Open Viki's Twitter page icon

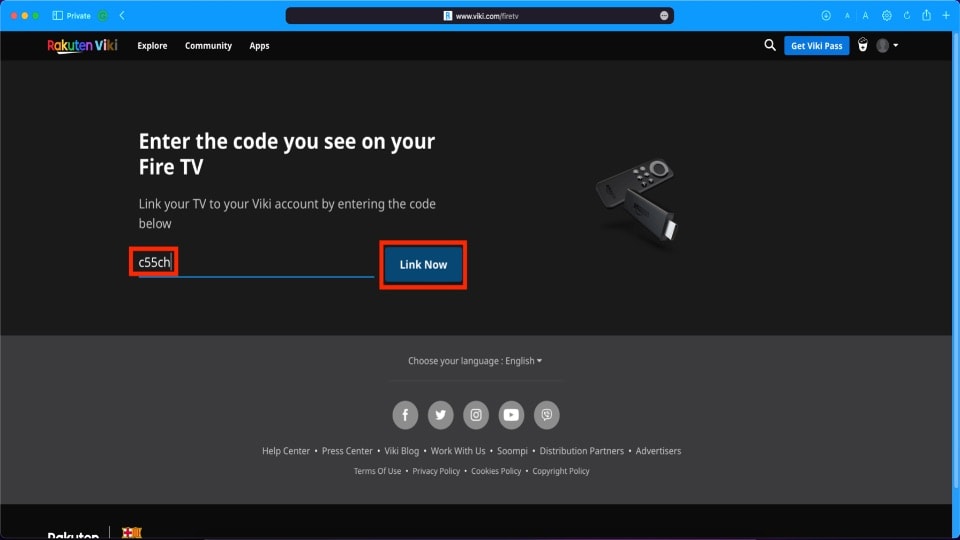441,415
